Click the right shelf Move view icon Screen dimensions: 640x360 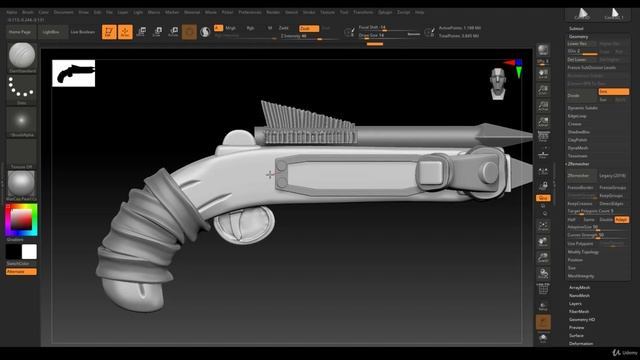coord(543,242)
